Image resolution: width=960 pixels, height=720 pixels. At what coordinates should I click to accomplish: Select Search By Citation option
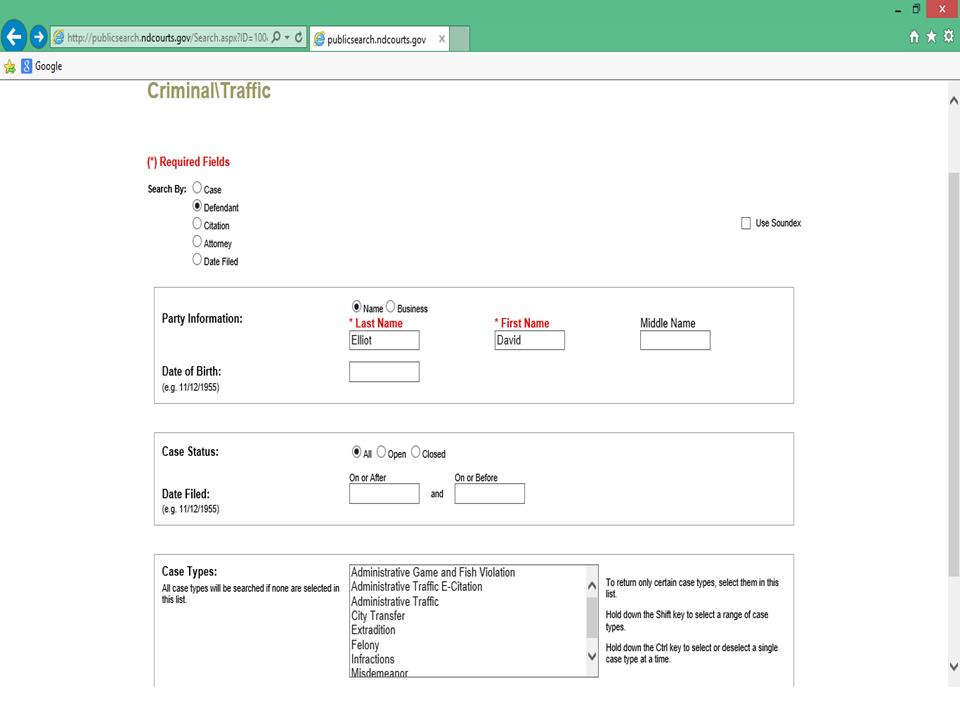197,224
